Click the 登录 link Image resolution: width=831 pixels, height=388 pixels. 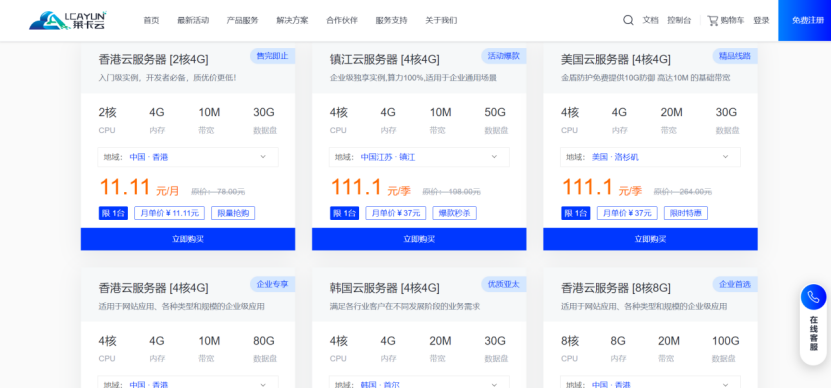(x=761, y=20)
